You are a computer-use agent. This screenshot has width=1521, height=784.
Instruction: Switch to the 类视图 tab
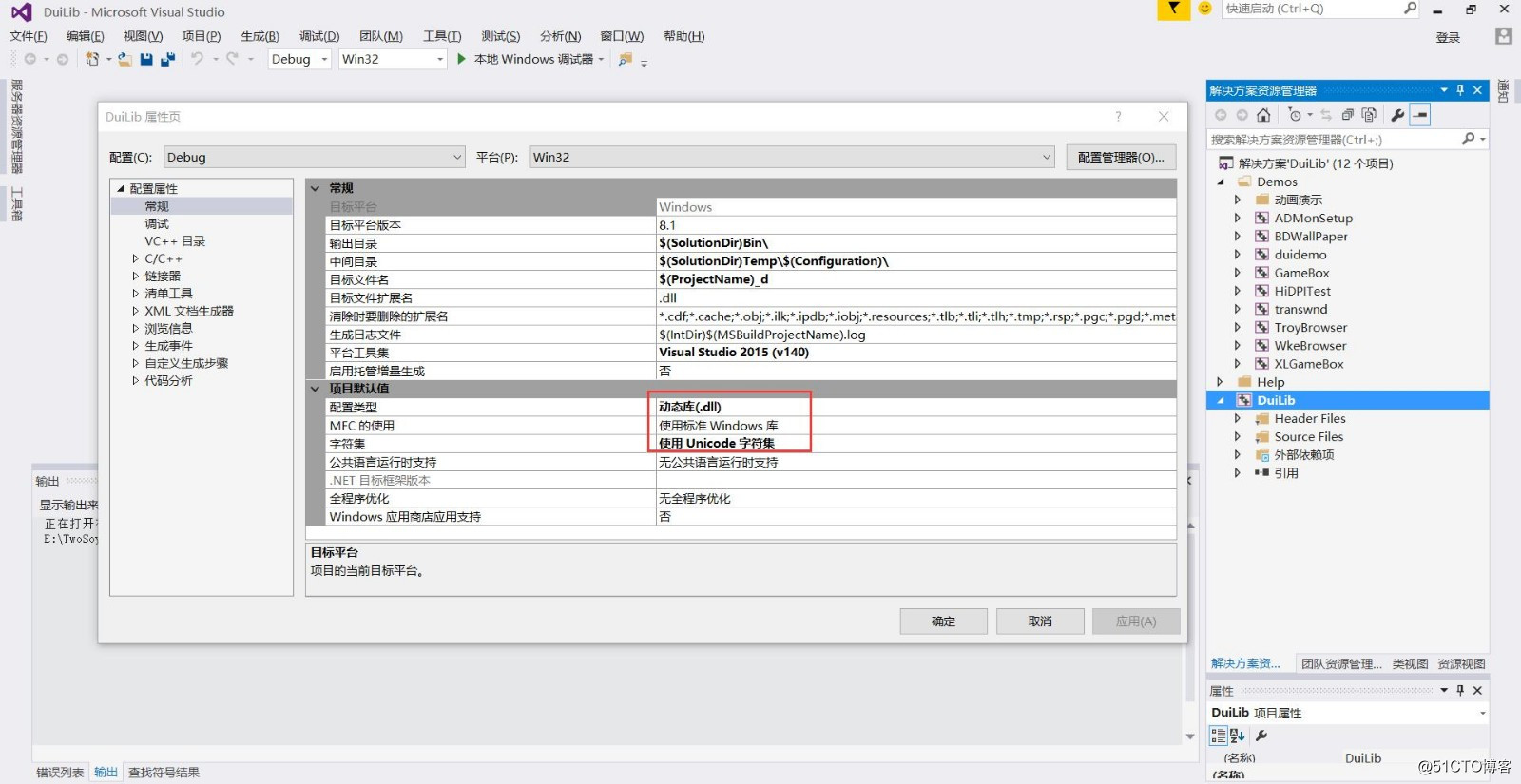(x=1410, y=664)
